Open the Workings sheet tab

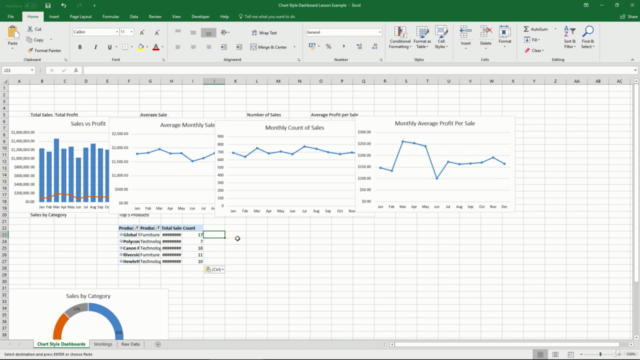pyautogui.click(x=103, y=344)
